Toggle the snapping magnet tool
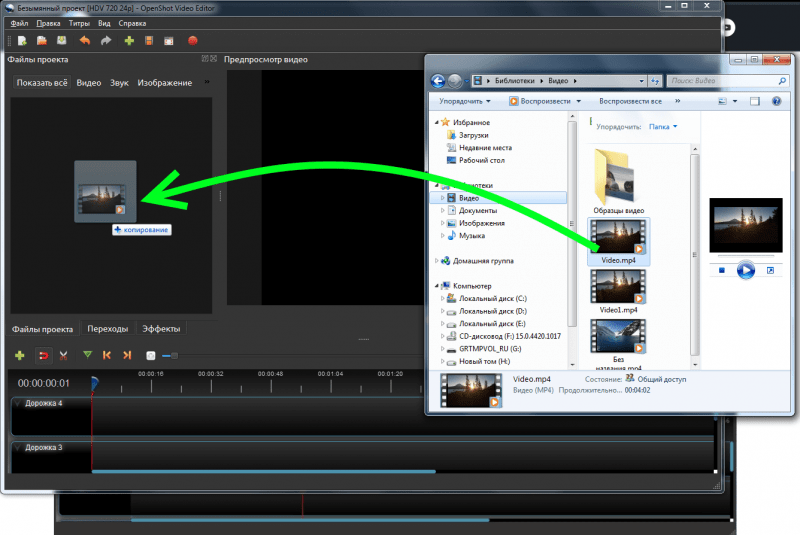Viewport: 800px width, 535px height. (x=44, y=355)
